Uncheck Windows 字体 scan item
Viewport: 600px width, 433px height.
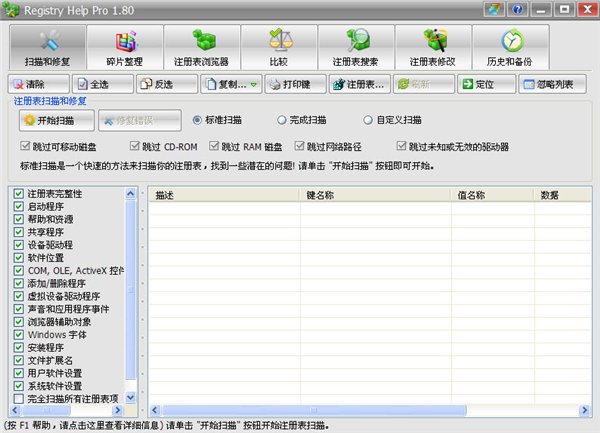click(18, 335)
